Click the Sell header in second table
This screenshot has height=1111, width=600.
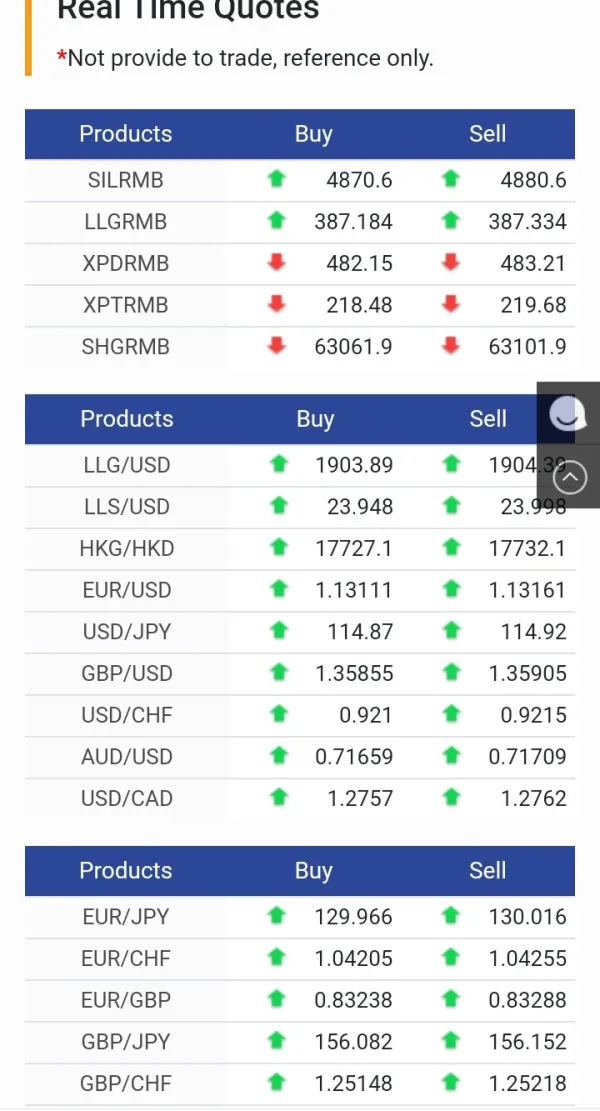[x=488, y=419]
